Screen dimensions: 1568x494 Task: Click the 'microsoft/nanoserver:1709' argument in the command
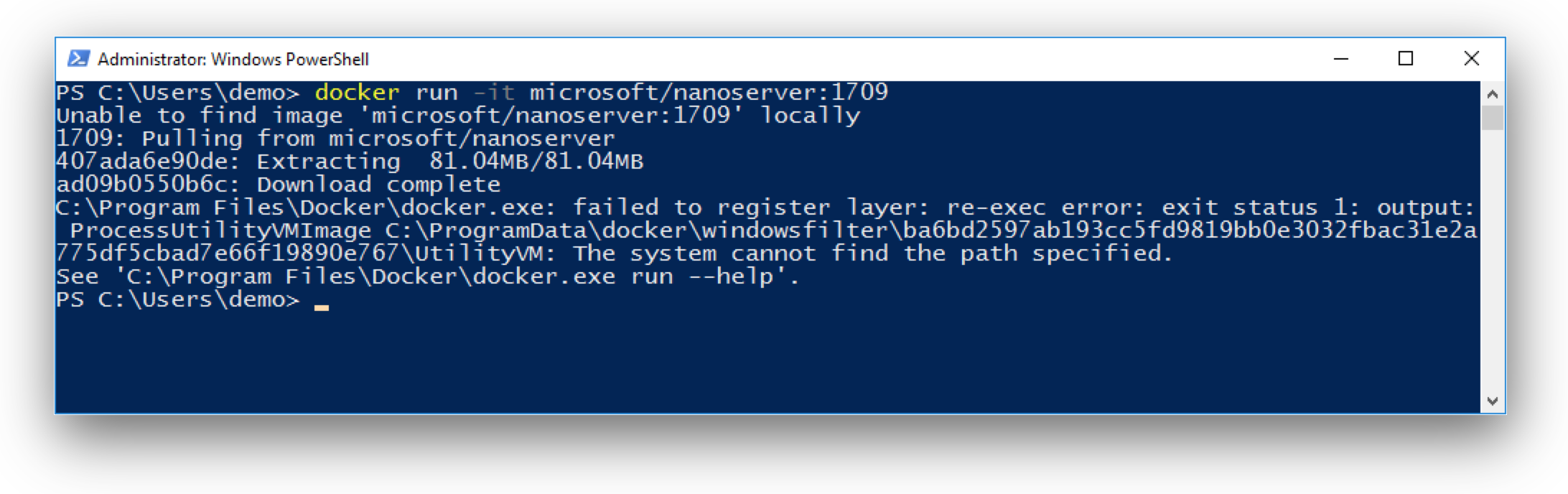click(709, 93)
